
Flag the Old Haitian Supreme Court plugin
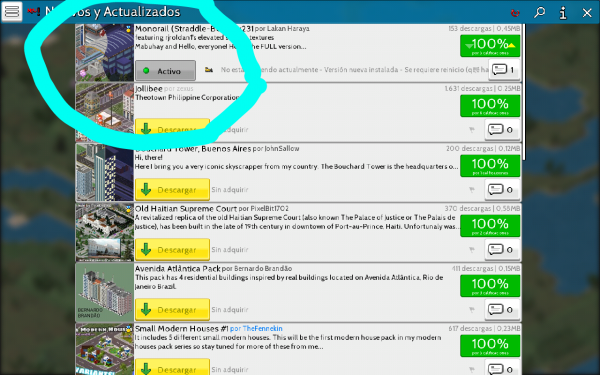(472, 250)
